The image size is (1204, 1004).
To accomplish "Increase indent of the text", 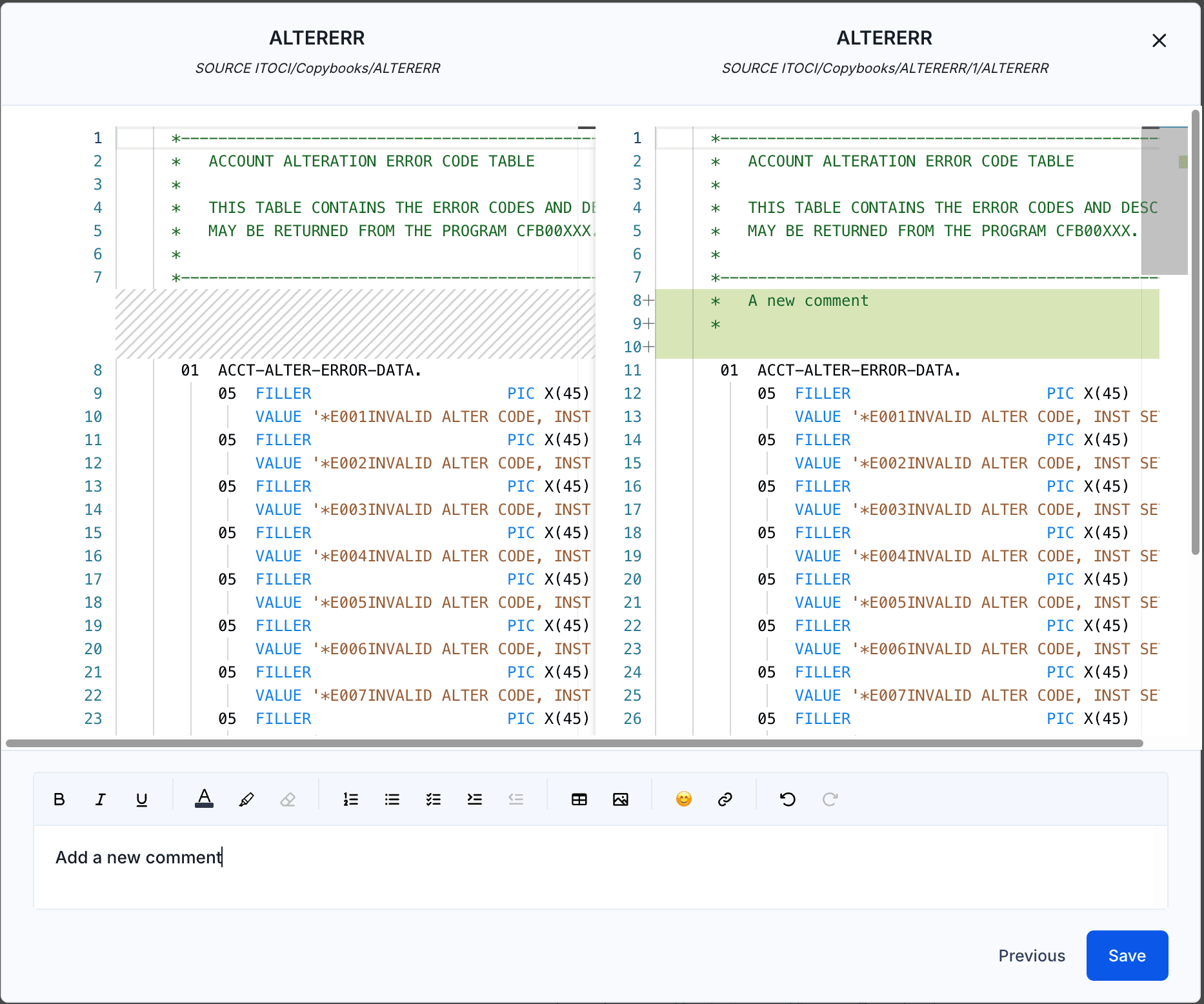I will [x=474, y=799].
